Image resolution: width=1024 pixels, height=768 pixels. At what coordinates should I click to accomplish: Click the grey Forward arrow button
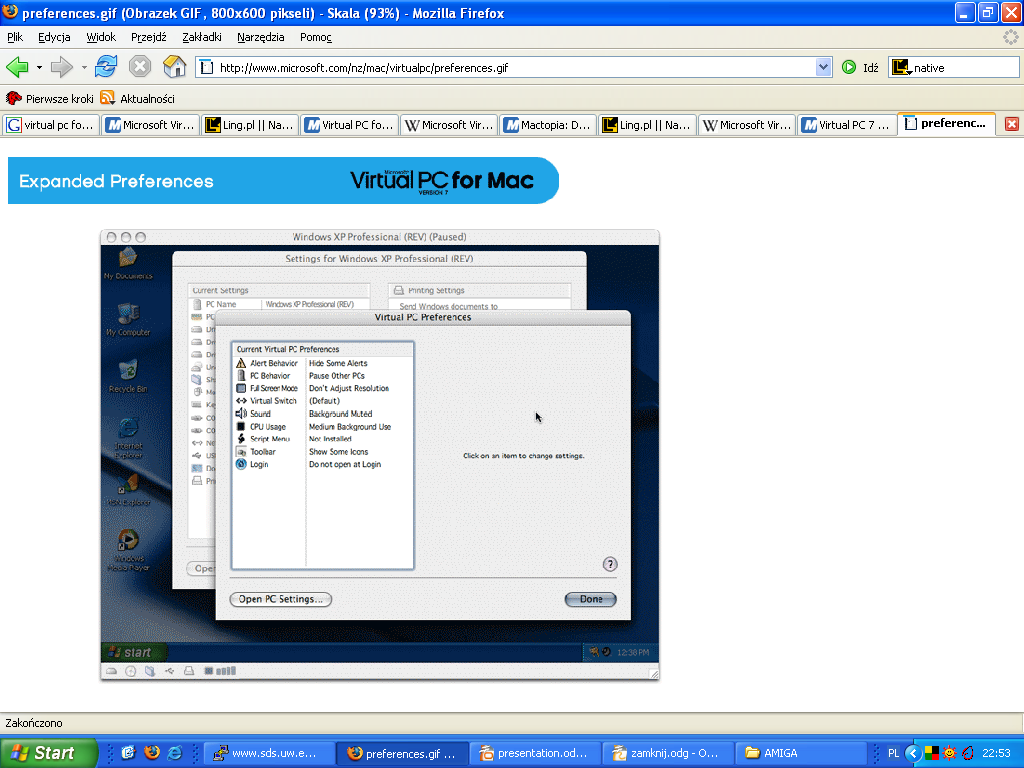coord(61,67)
